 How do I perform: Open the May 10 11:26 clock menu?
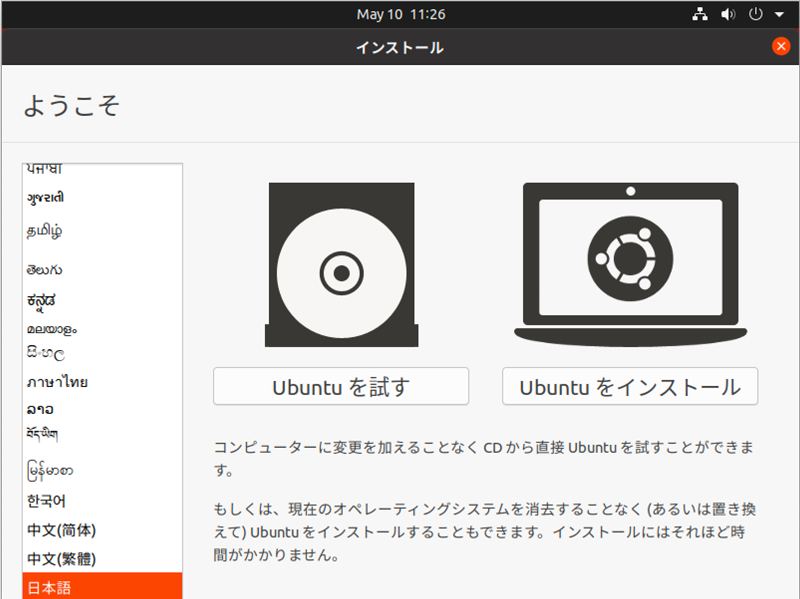[x=401, y=14]
